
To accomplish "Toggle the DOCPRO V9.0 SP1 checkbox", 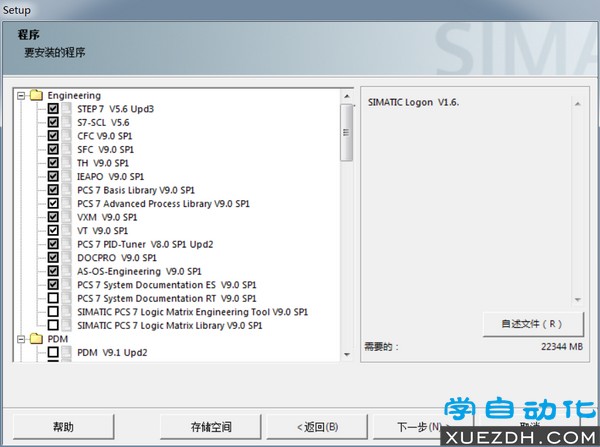I will tap(53, 258).
